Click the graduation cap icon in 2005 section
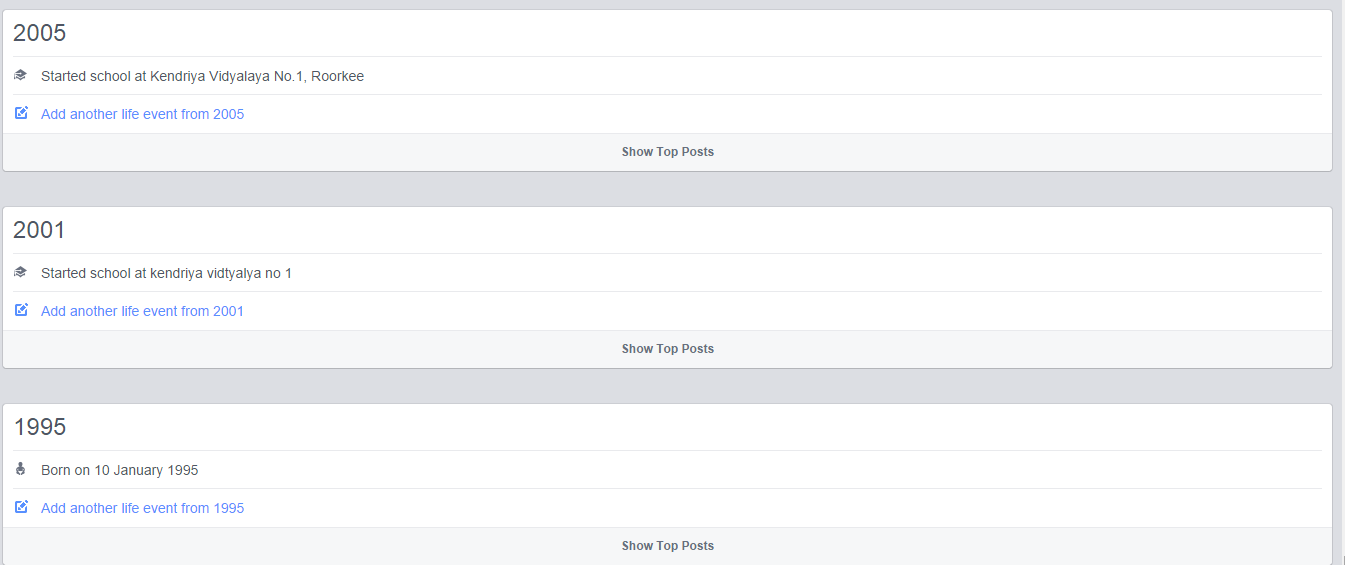 click(x=20, y=75)
